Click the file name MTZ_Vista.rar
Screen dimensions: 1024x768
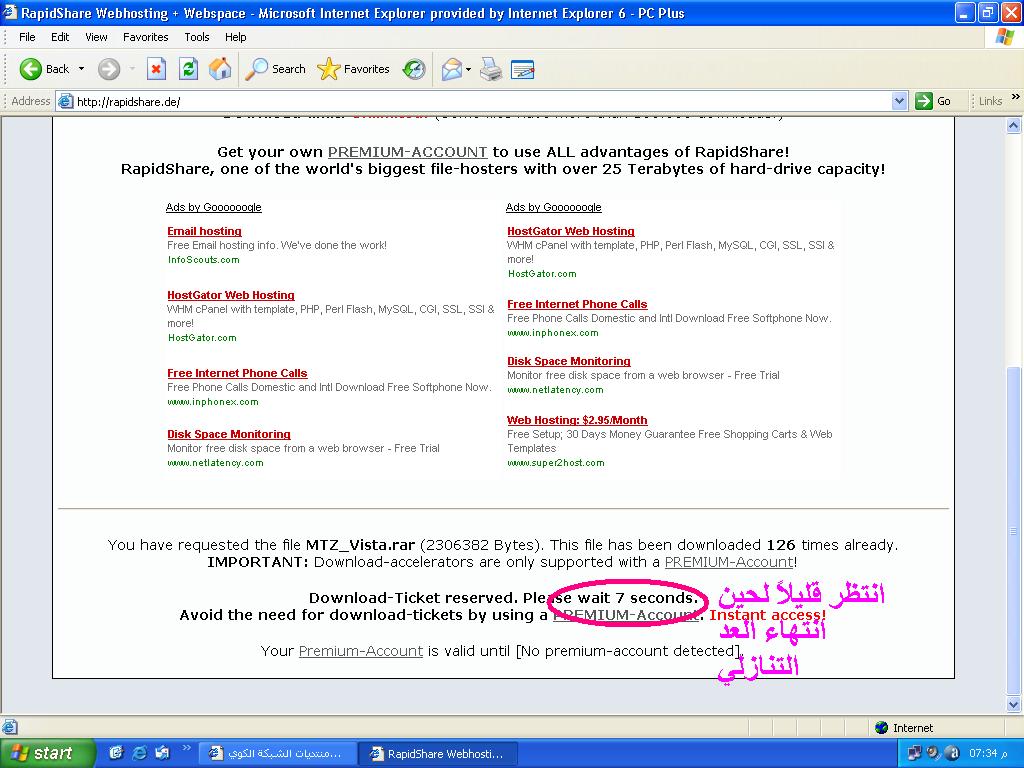[360, 545]
